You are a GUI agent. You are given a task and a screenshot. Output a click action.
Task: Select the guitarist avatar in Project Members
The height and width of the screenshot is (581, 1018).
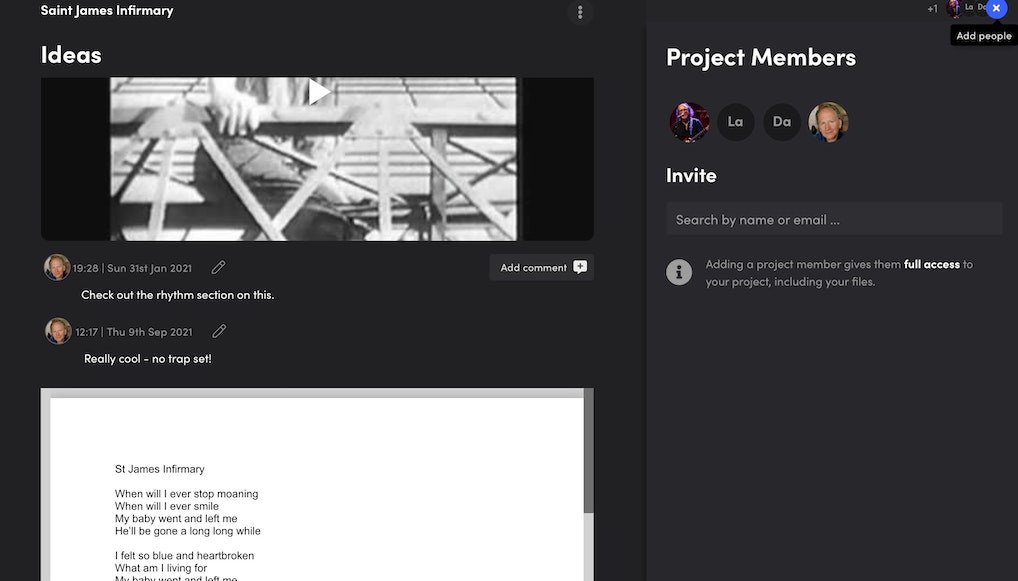pos(689,122)
